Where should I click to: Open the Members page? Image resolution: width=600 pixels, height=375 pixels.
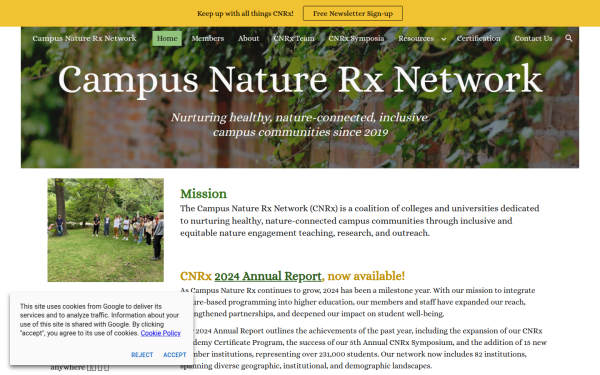(x=208, y=38)
